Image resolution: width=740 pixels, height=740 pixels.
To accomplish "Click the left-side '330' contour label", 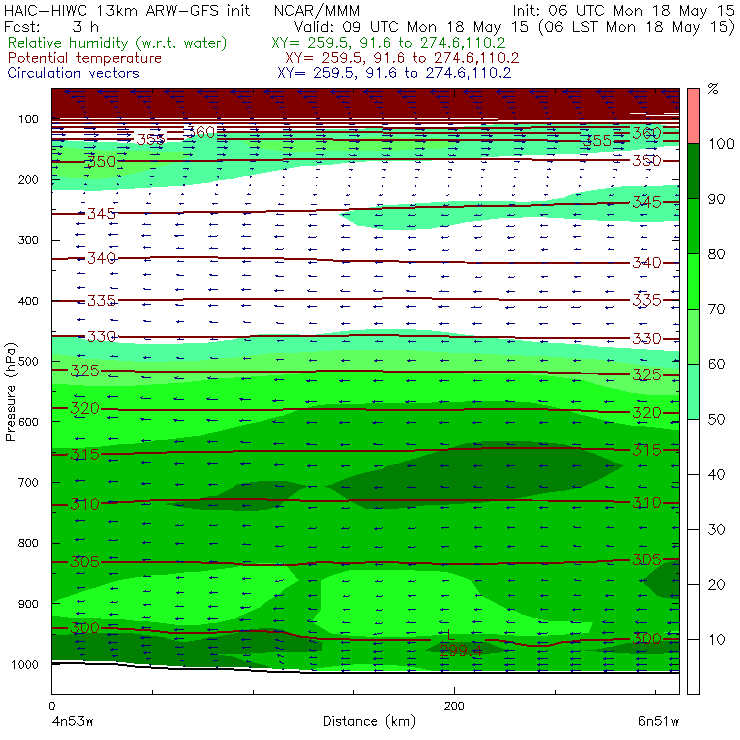I will coord(101,336).
